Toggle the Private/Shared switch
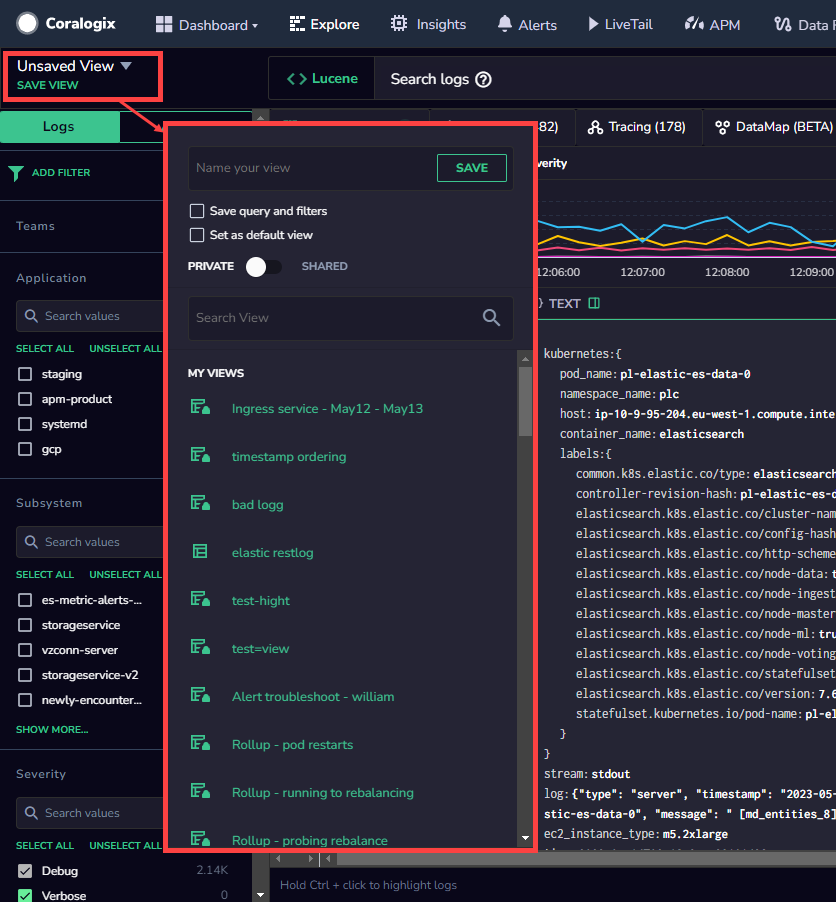The image size is (836, 902). click(x=264, y=267)
